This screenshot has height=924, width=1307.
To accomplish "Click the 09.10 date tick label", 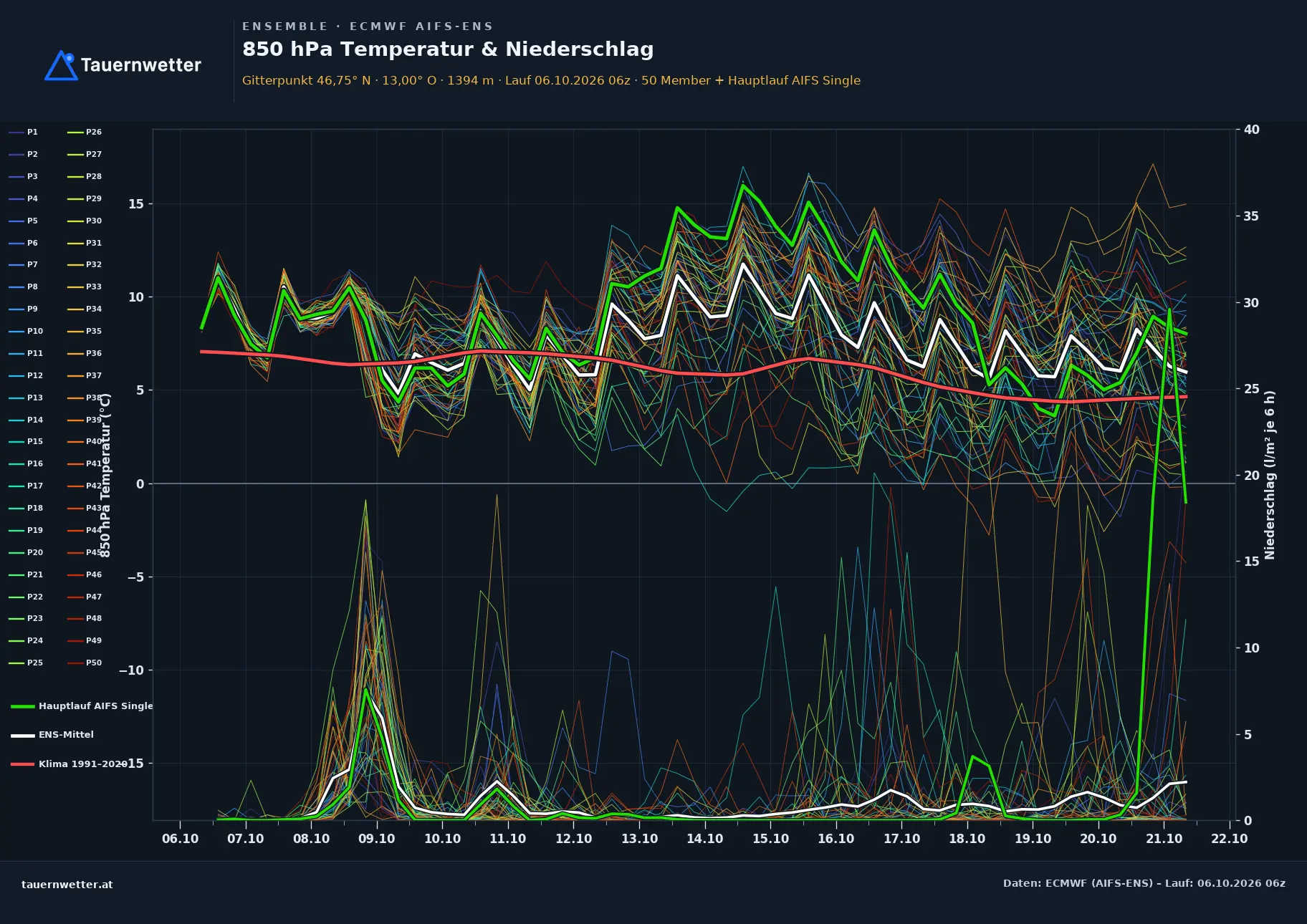I will point(377,838).
